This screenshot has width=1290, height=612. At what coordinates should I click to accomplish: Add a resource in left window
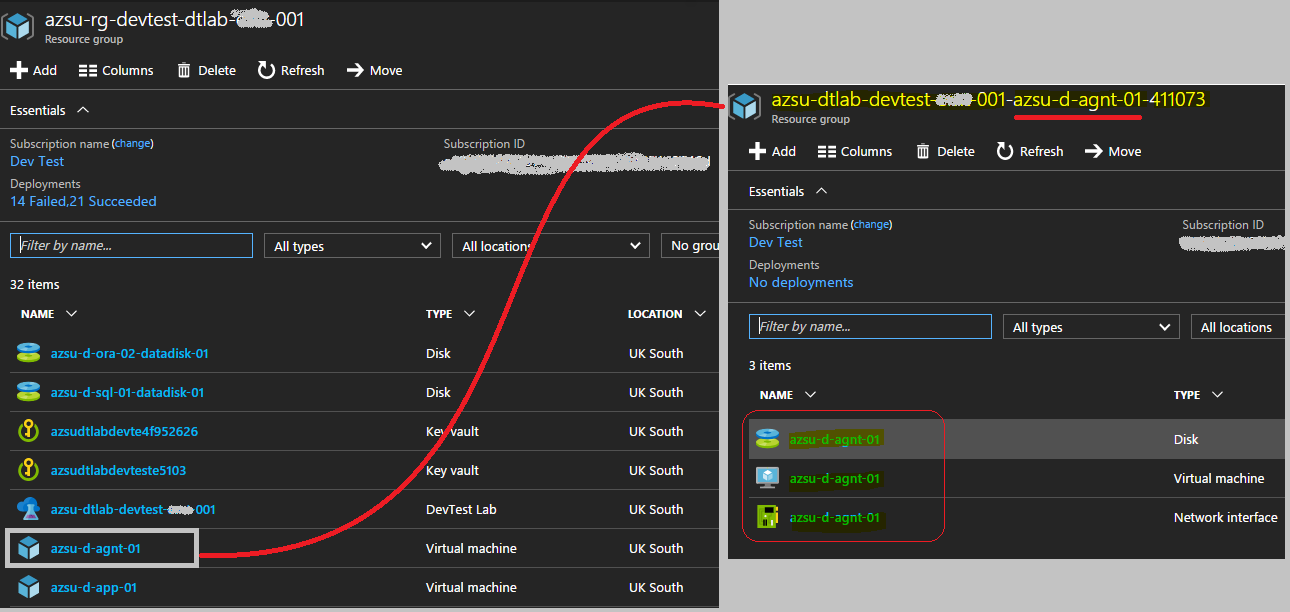pyautogui.click(x=33, y=70)
